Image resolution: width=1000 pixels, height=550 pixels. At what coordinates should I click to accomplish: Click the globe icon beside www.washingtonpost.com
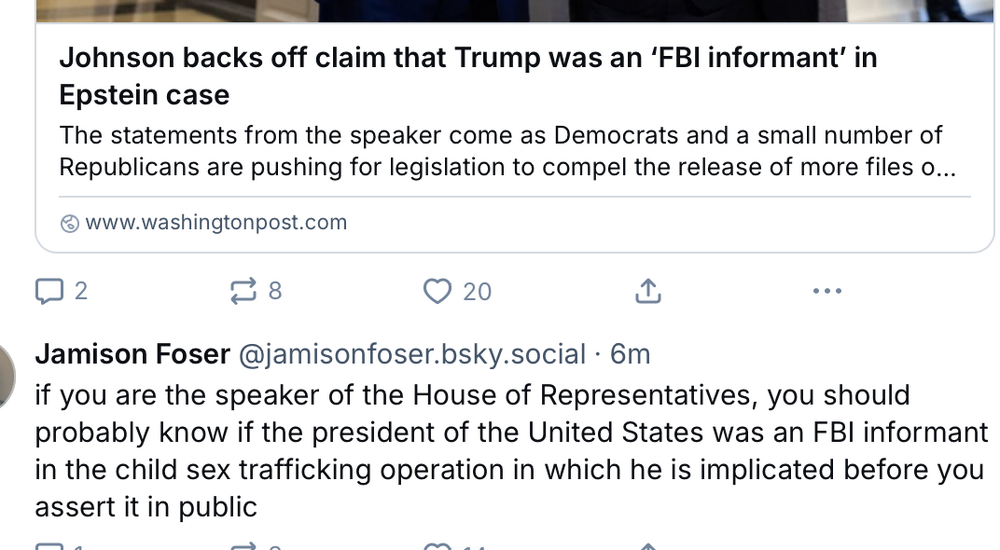click(70, 223)
